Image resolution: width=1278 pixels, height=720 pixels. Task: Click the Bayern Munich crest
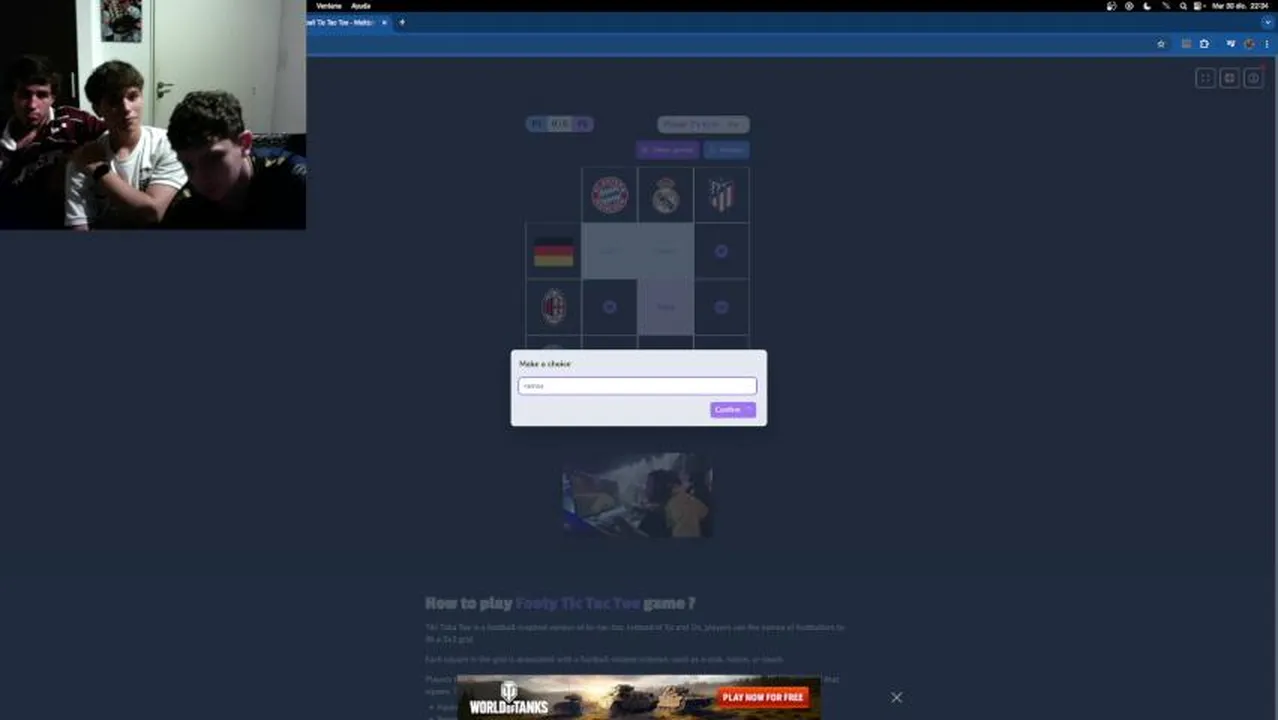pos(609,195)
